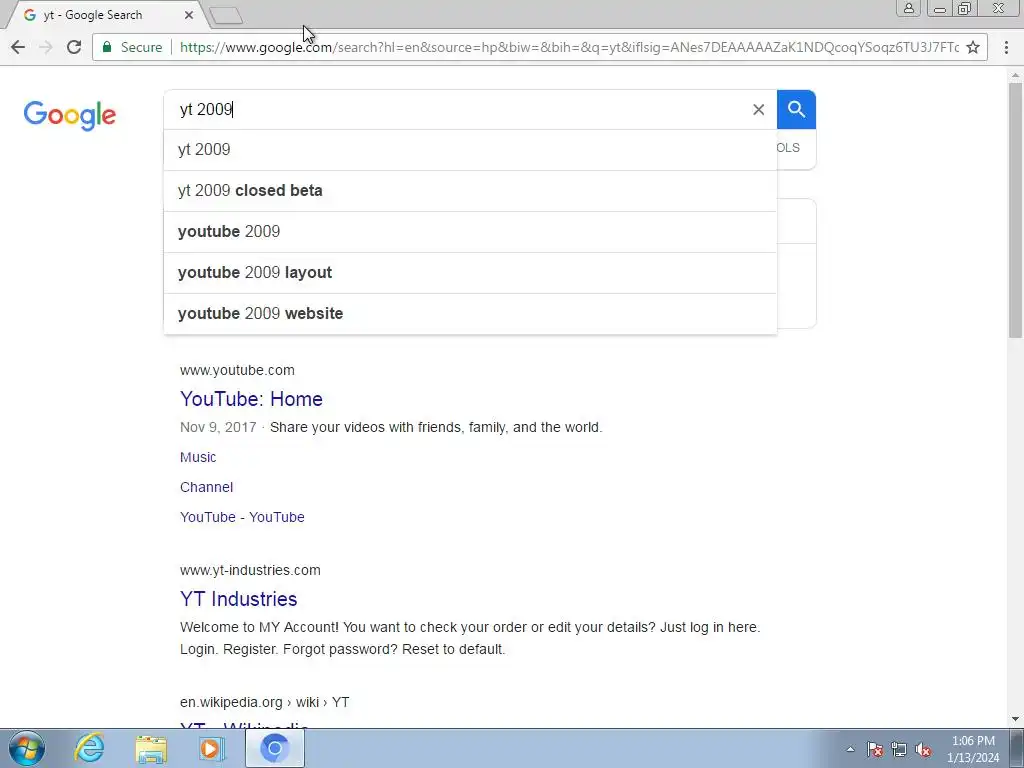1024x768 pixels.
Task: Open the Windows Start button
Action: point(27,748)
